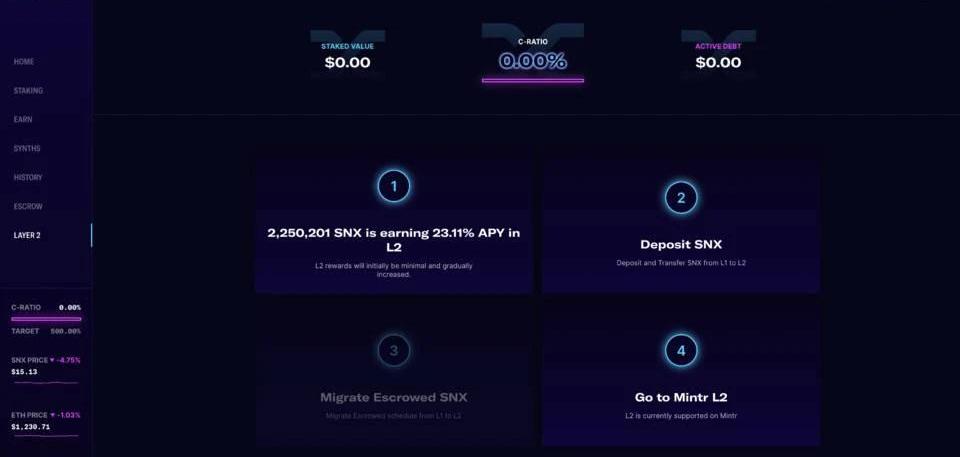This screenshot has width=960, height=457.
Task: Click the Migrate Escrowed SNX card title
Action: [x=393, y=397]
